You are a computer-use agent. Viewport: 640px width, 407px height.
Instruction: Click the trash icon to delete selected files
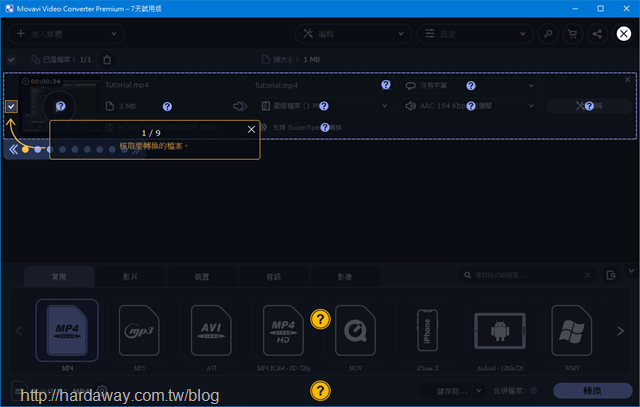pyautogui.click(x=107, y=60)
